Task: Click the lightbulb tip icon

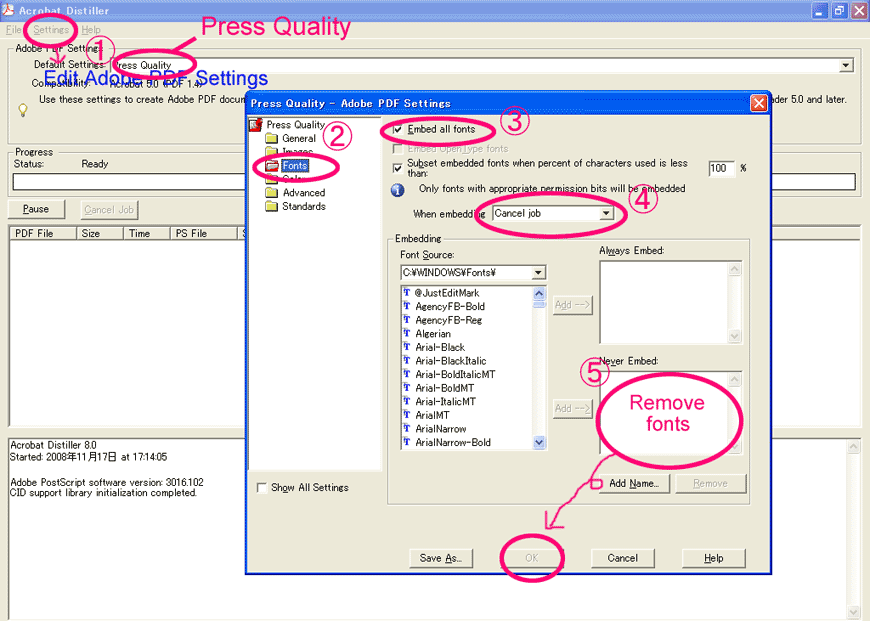Action: click(x=23, y=110)
